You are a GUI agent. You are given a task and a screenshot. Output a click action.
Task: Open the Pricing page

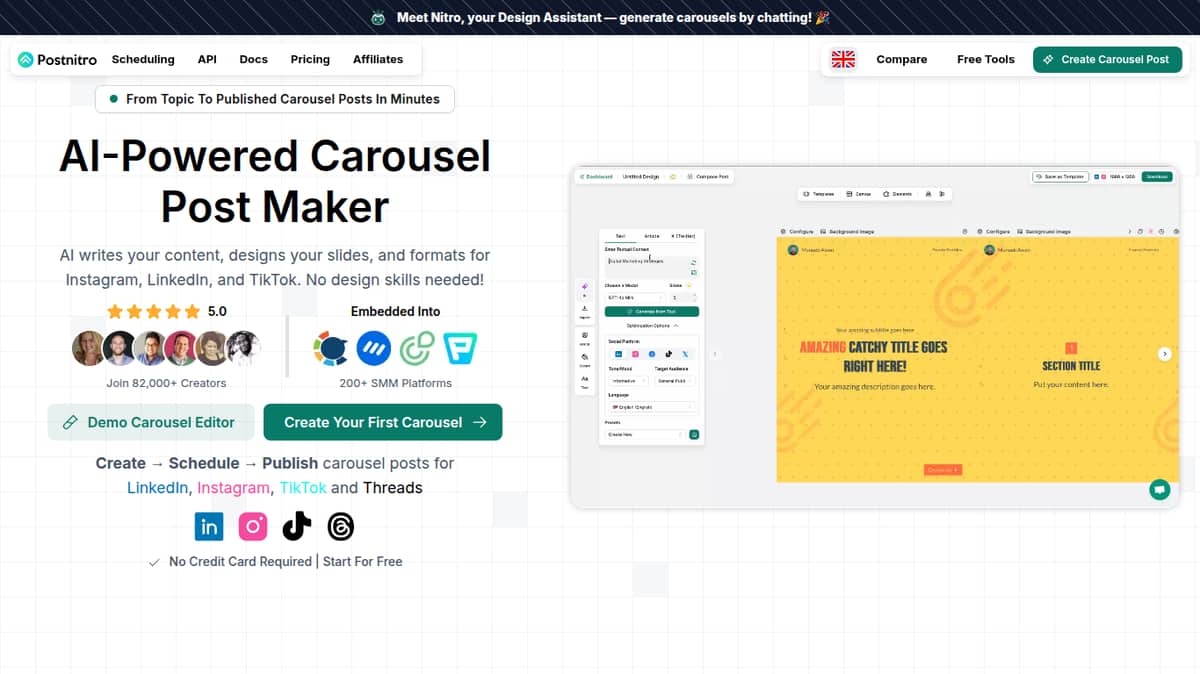[310, 59]
